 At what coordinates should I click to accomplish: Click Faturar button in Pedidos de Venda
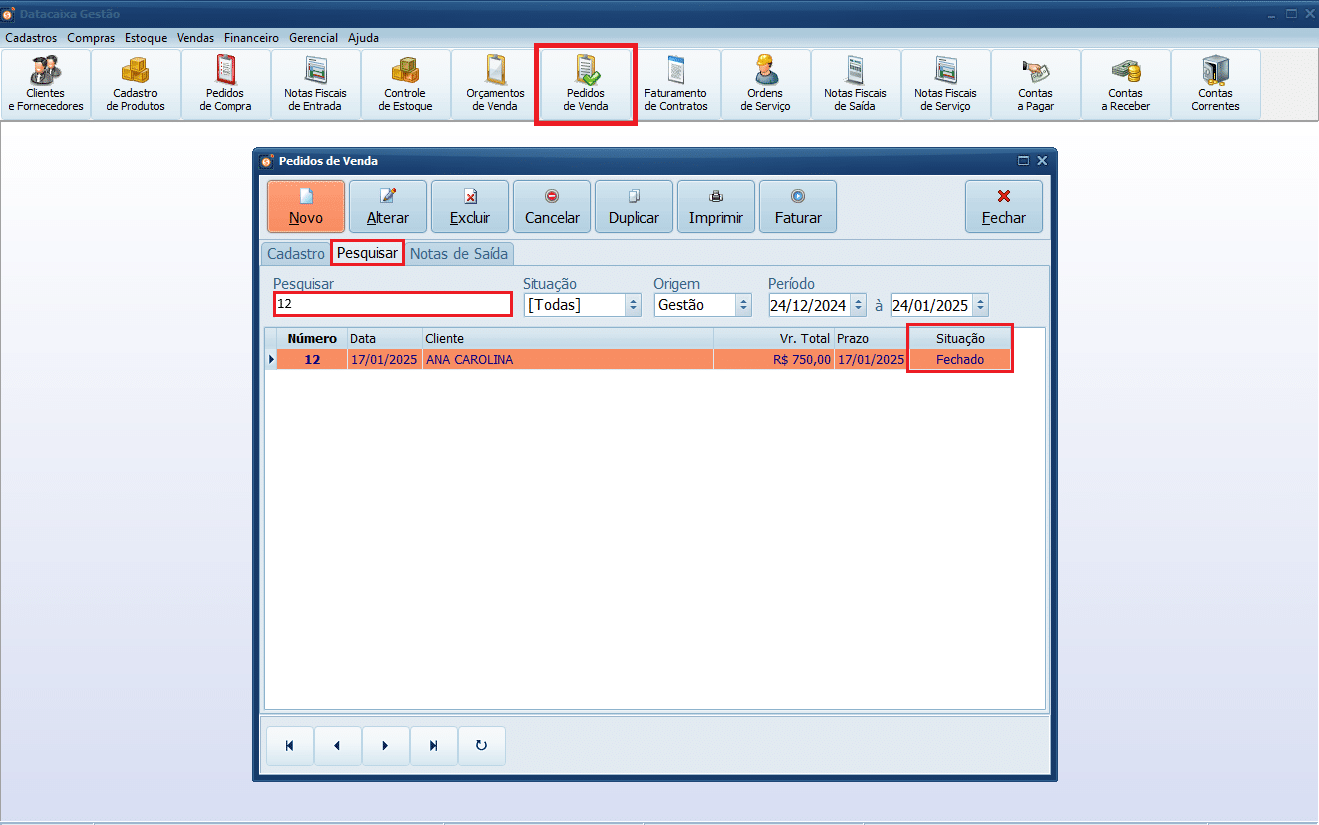point(798,206)
